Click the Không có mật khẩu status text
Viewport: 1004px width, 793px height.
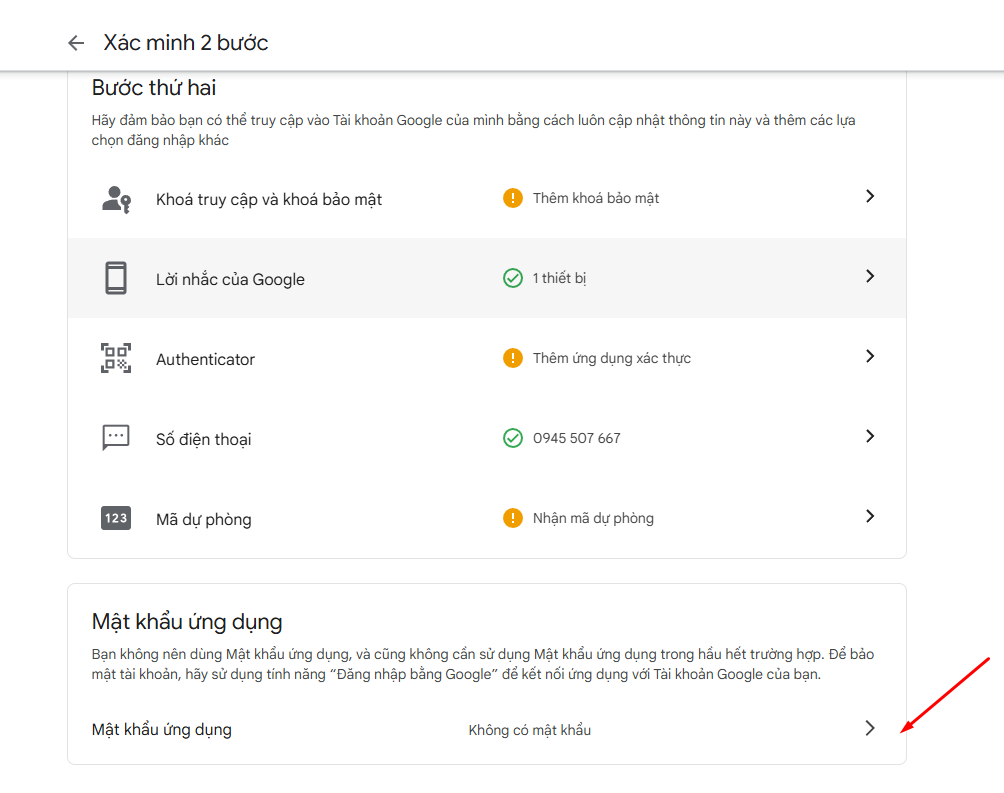(530, 730)
